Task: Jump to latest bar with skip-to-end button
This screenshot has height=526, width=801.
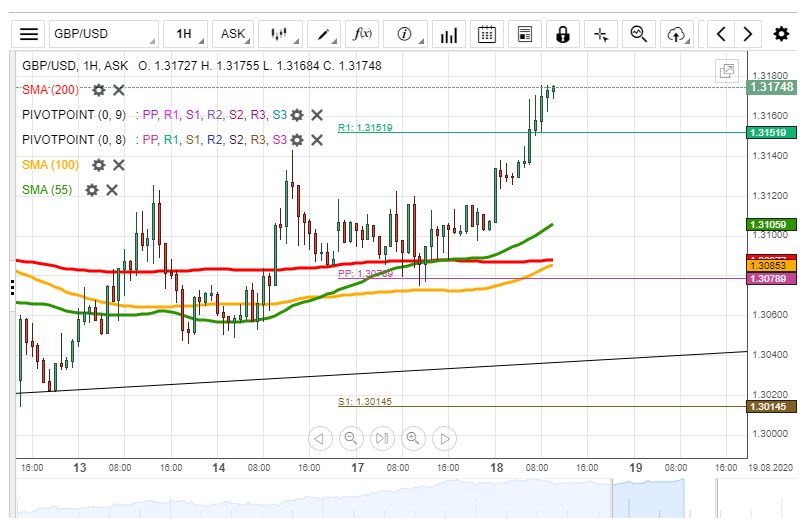Action: [x=382, y=438]
